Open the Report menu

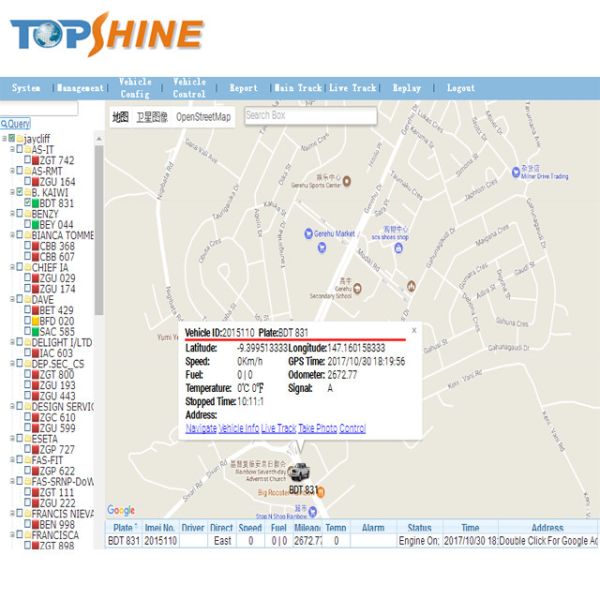tap(243, 88)
